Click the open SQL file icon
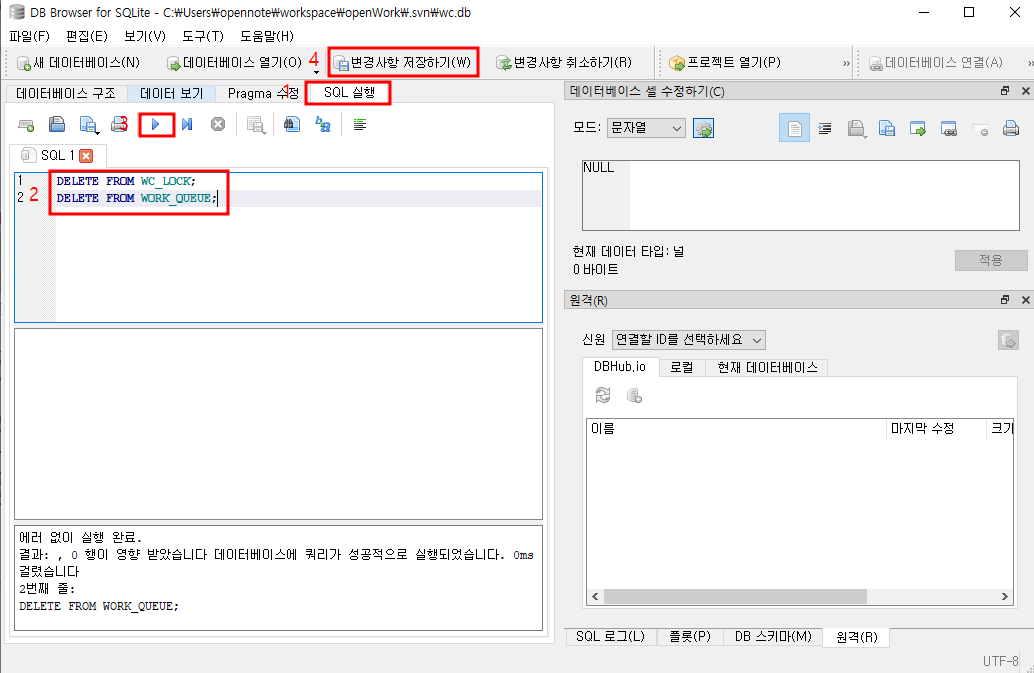This screenshot has width=1034, height=673. pyautogui.click(x=57, y=125)
